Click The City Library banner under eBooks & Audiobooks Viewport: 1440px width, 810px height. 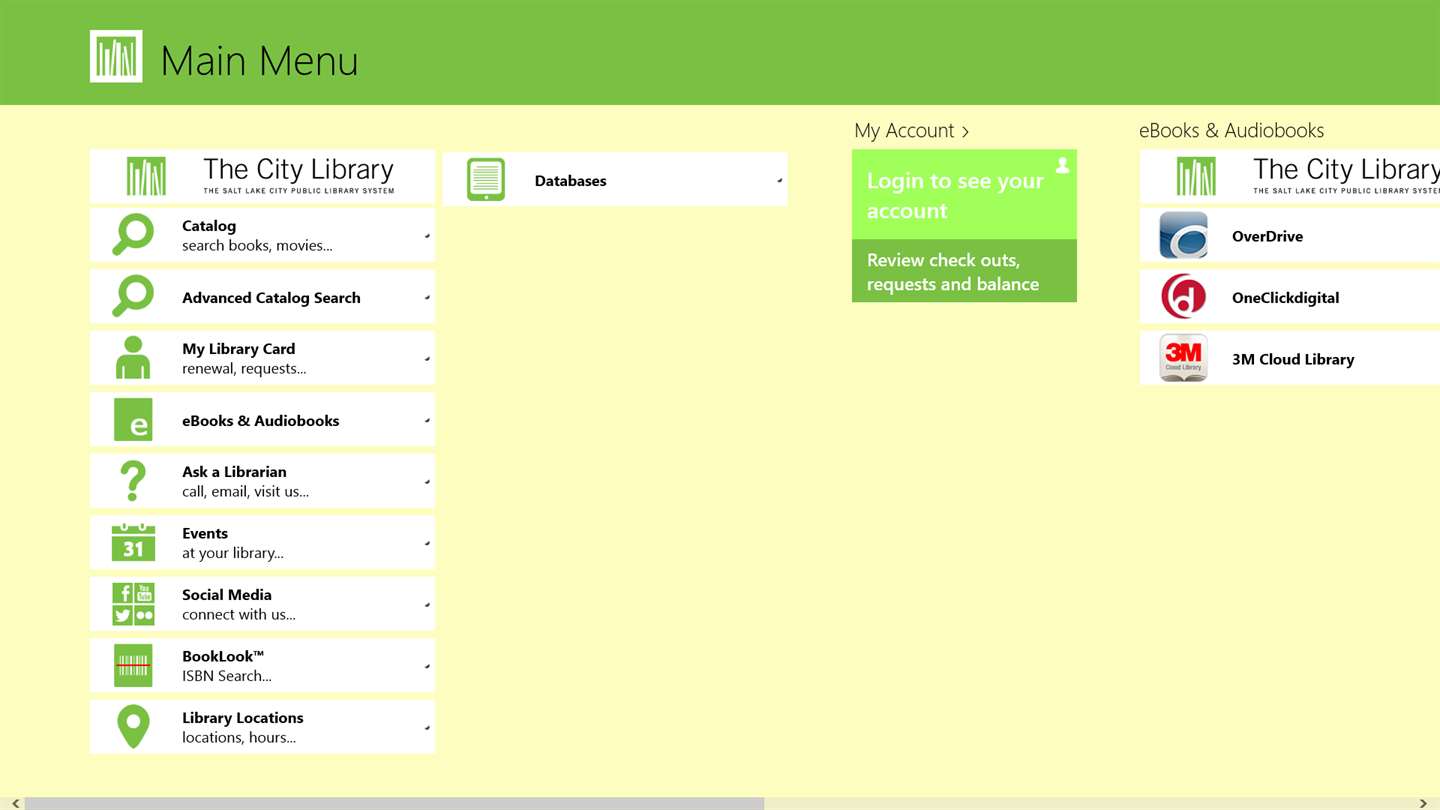coord(1290,176)
